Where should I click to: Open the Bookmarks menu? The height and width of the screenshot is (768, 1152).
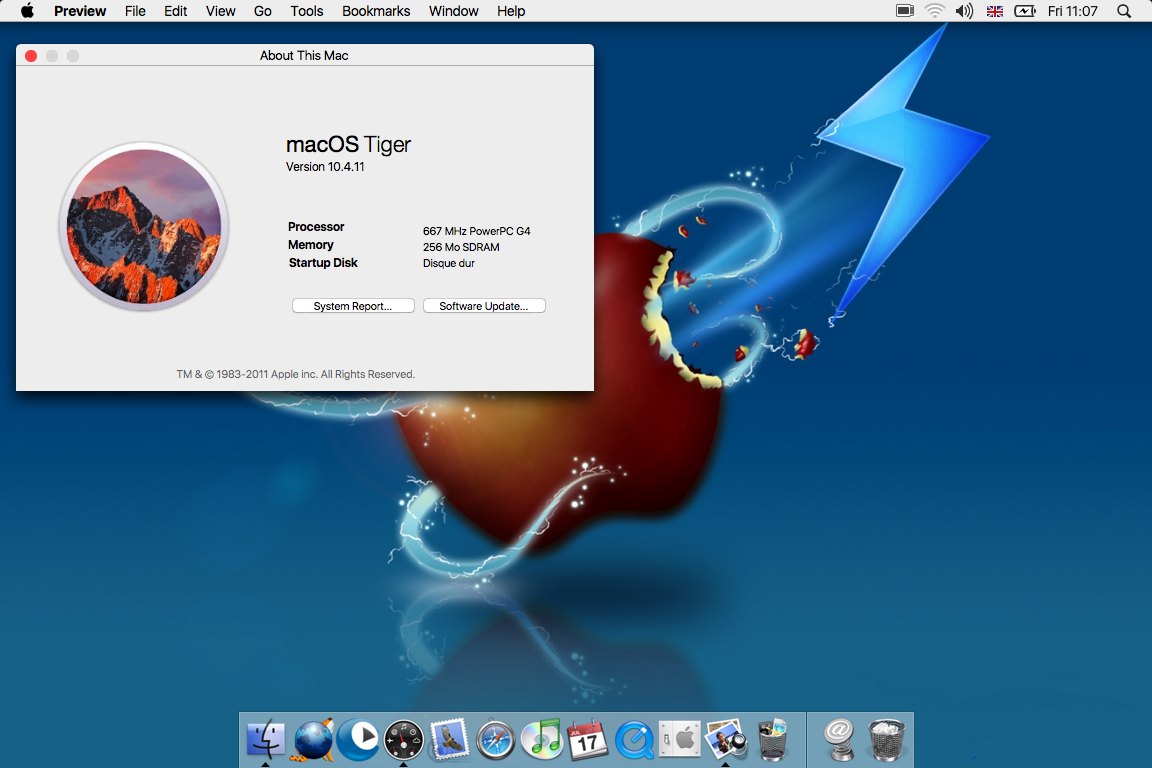tap(376, 11)
